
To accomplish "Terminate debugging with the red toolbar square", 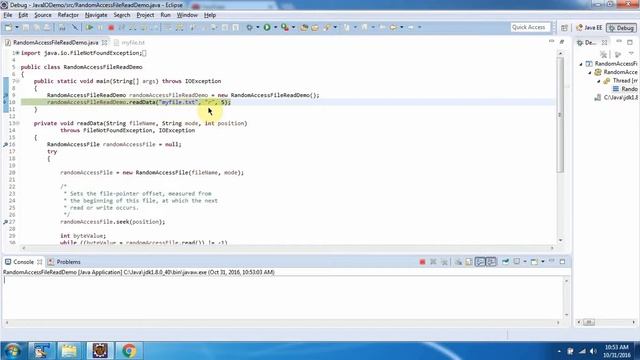I will coord(111,27).
